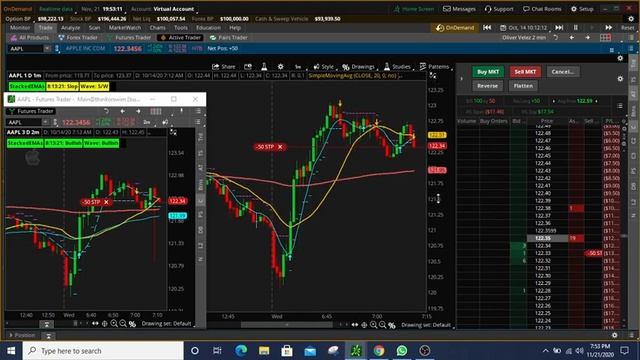Open Pairs Trader sub-tab

[x=229, y=38]
